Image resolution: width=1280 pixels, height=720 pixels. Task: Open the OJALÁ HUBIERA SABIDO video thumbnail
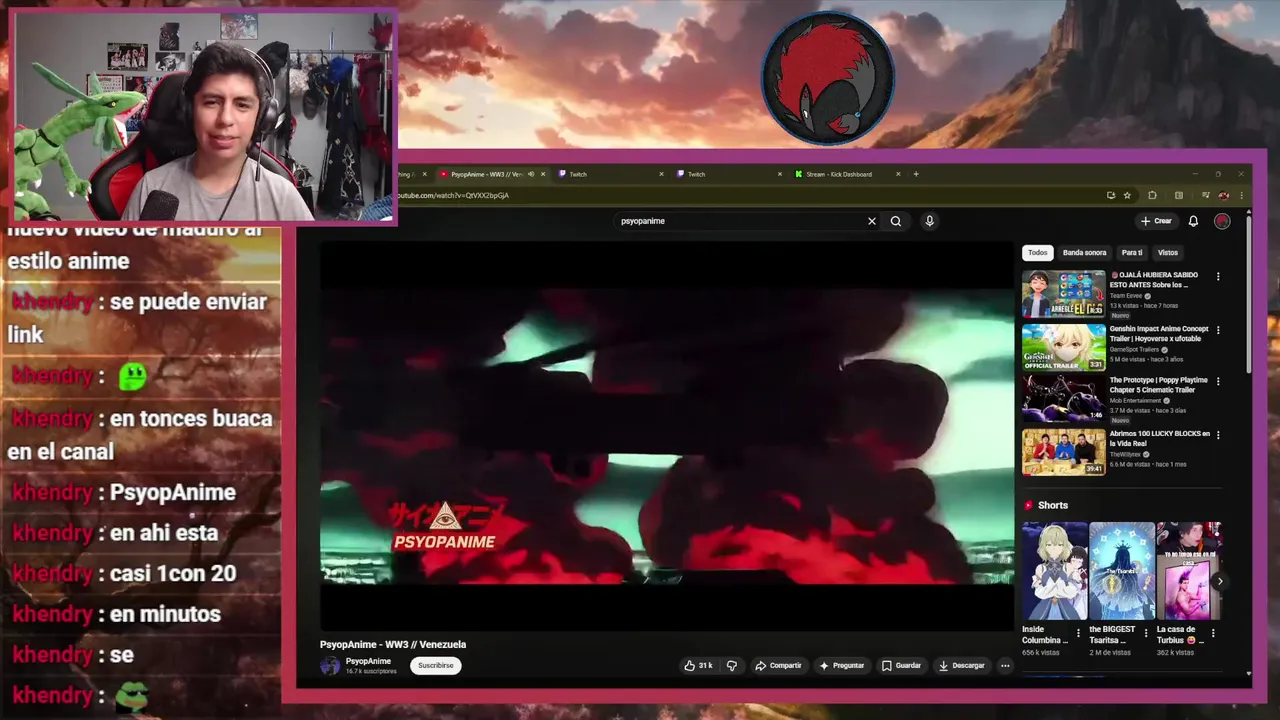(x=1063, y=294)
